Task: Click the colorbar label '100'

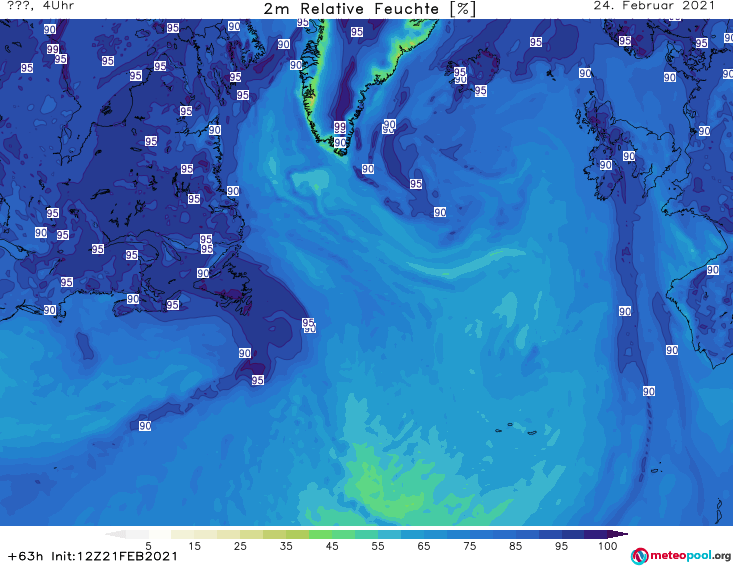Action: pos(607,546)
